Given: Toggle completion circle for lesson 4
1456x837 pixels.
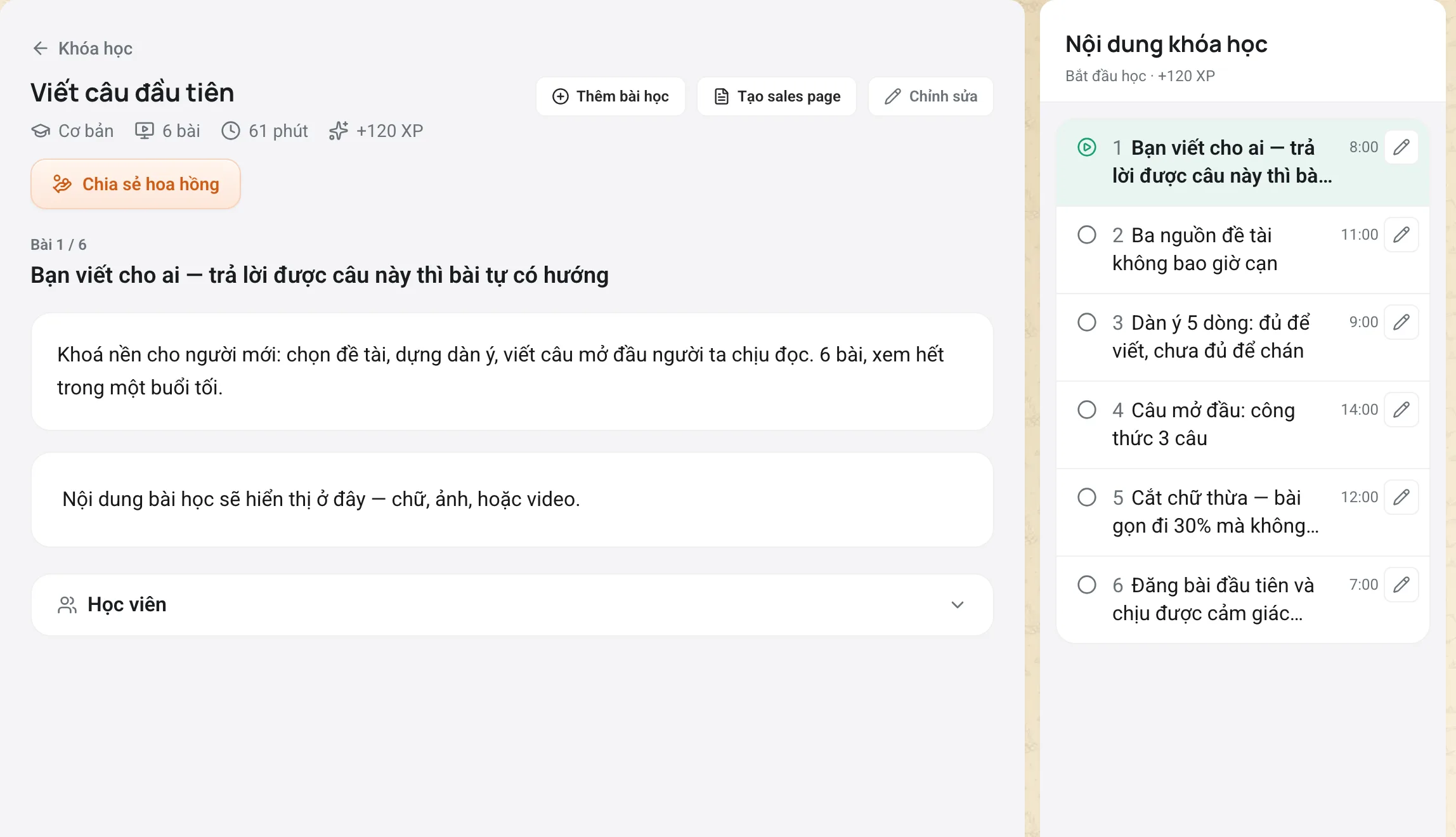Looking at the screenshot, I should point(1087,410).
